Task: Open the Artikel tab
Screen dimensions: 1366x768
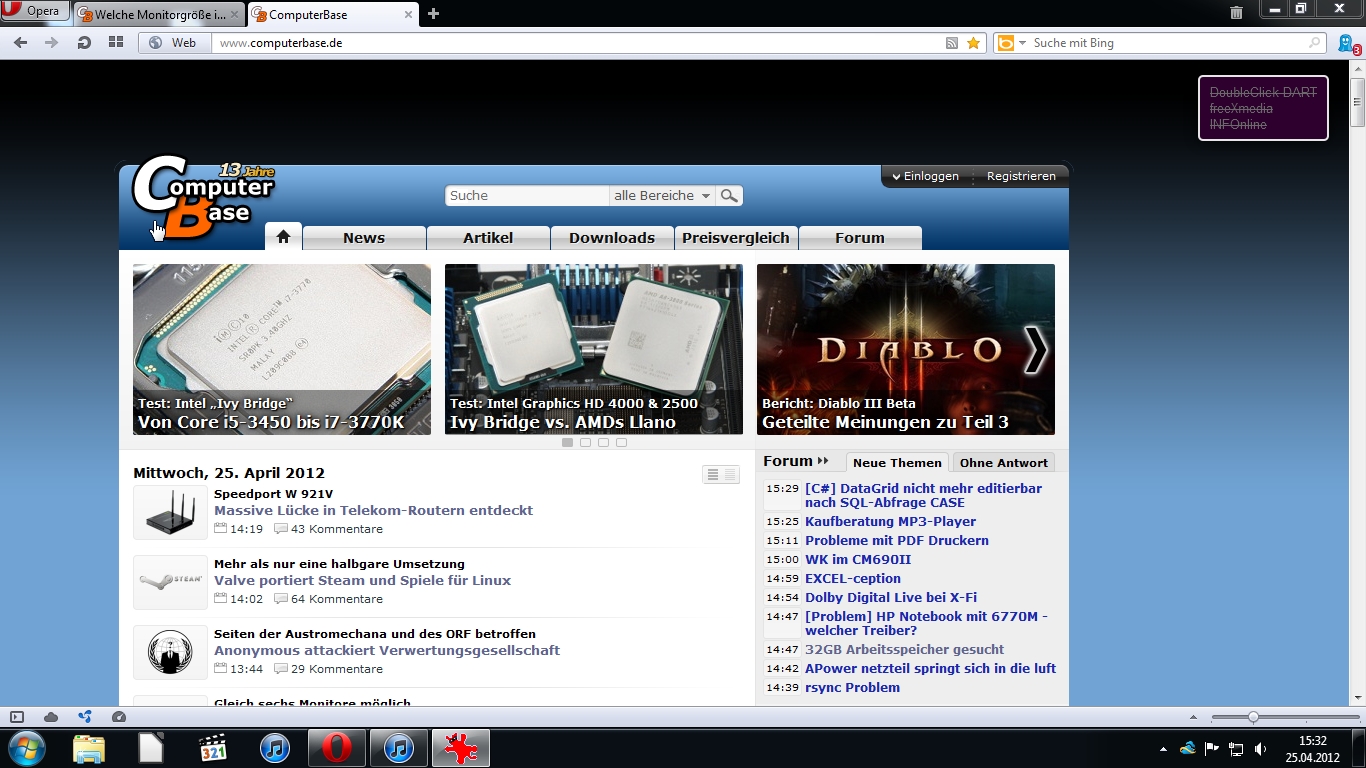Action: 488,238
